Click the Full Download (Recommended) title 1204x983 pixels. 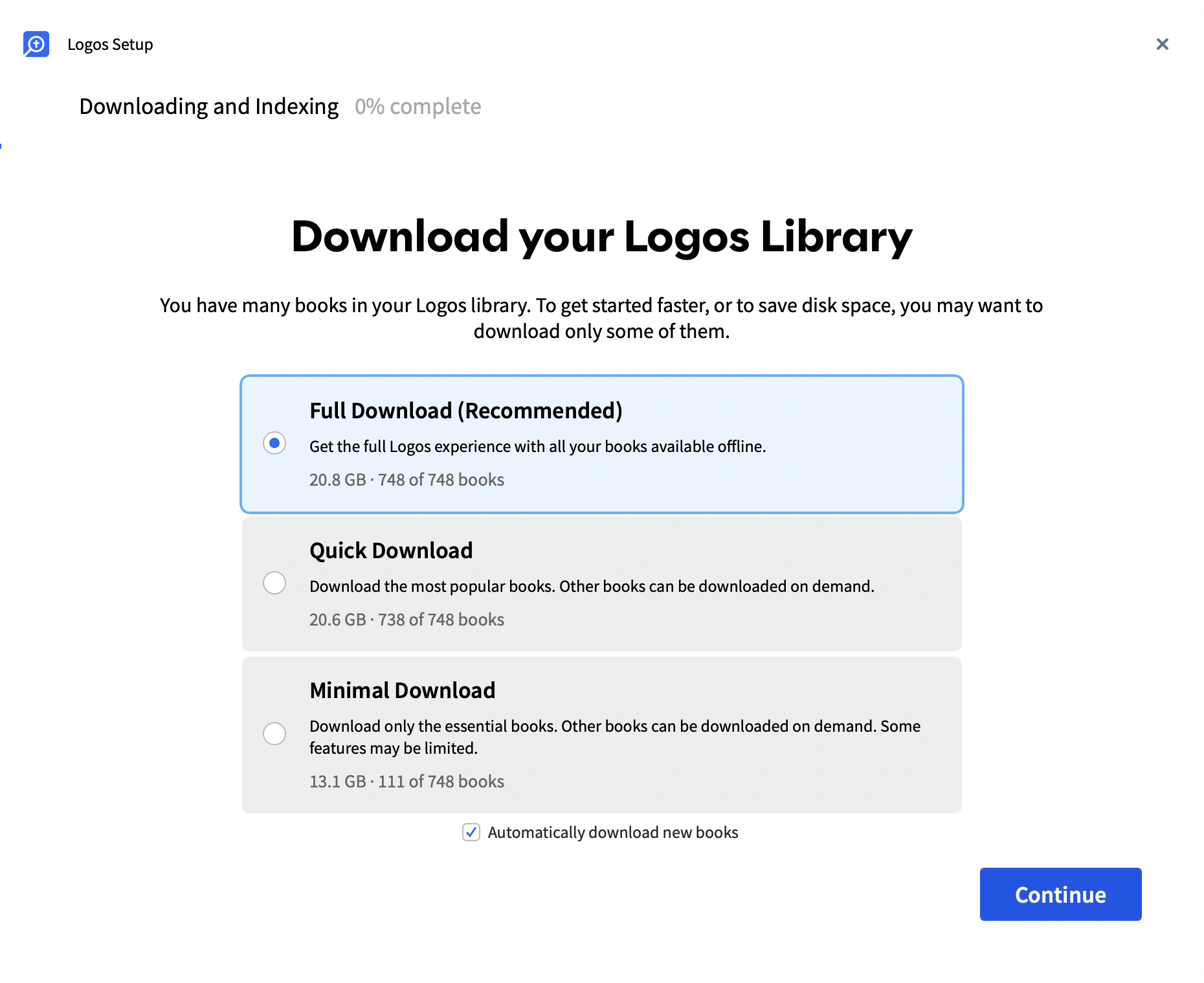tap(465, 411)
